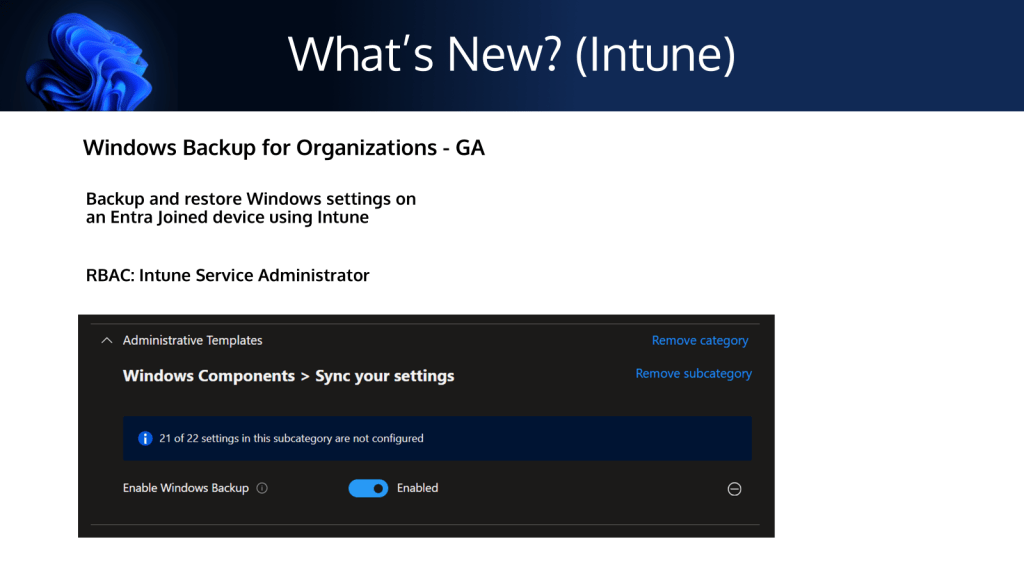Viewport: 1024px width, 576px height.
Task: Click the Sync your settings subcategory heading
Action: [x=384, y=376]
